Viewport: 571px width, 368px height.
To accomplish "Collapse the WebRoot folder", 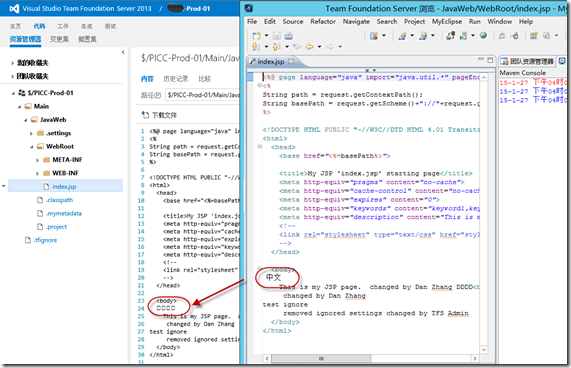I will [32, 147].
